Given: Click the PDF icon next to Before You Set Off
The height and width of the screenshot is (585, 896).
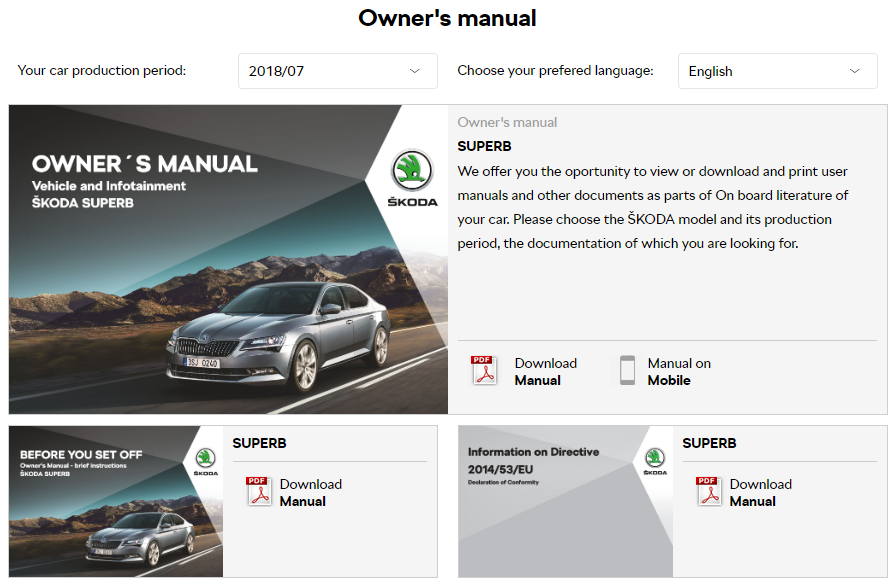Looking at the screenshot, I should click(x=259, y=491).
